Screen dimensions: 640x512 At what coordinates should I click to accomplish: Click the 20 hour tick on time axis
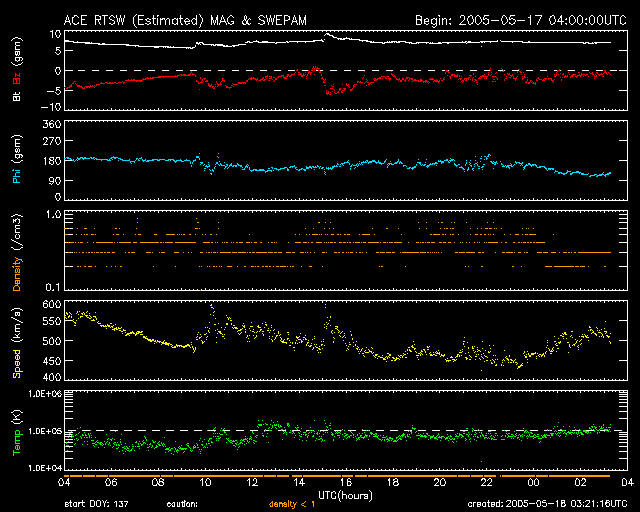[439, 482]
